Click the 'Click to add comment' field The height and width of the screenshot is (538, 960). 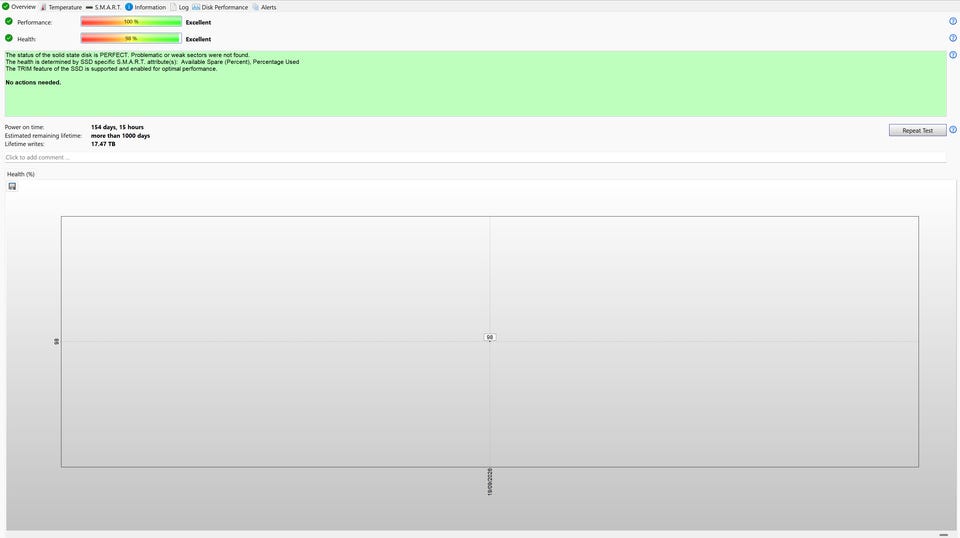(475, 157)
